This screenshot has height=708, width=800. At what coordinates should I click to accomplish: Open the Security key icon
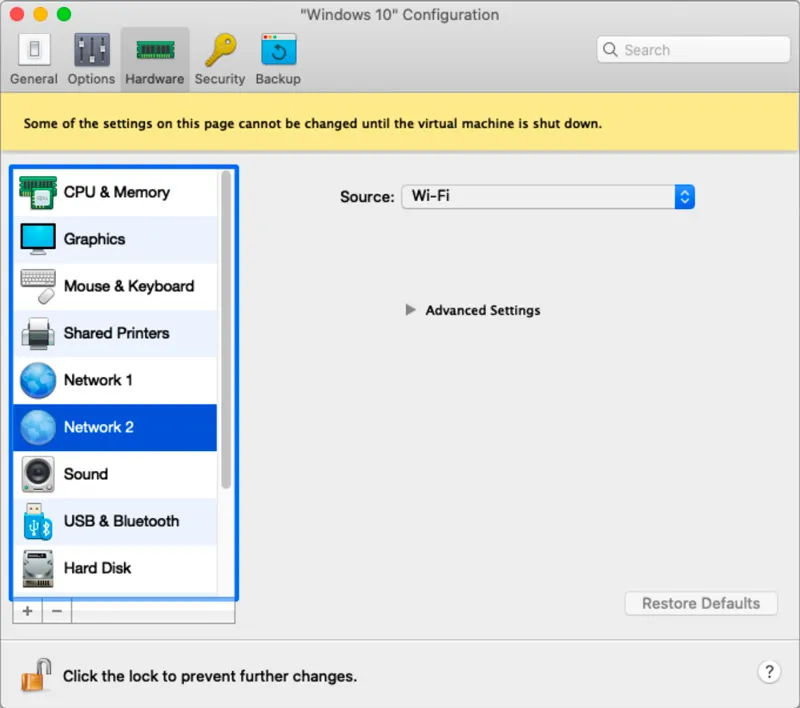[x=220, y=50]
